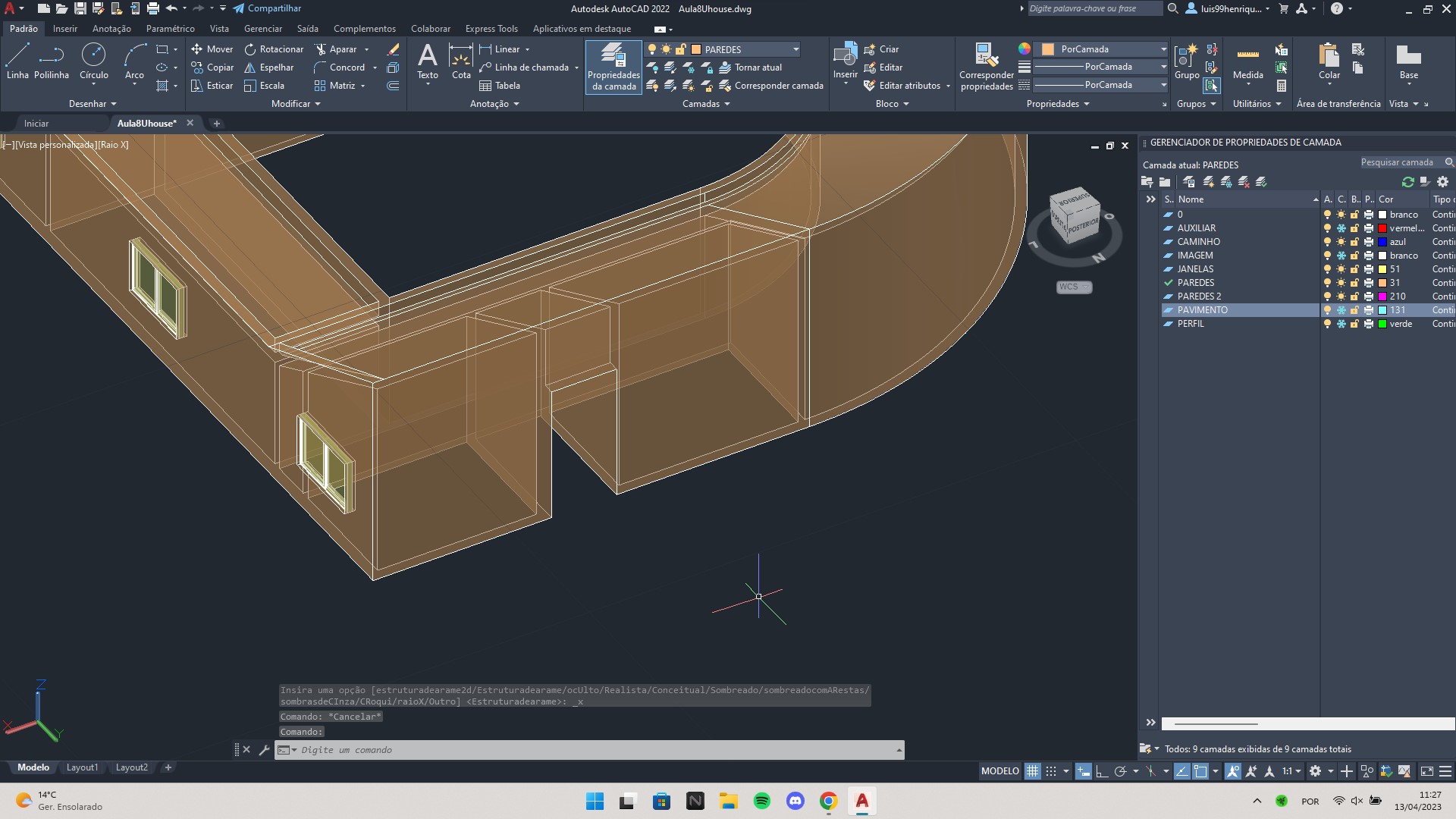
Task: Expand the Modificar panel
Action: point(296,104)
